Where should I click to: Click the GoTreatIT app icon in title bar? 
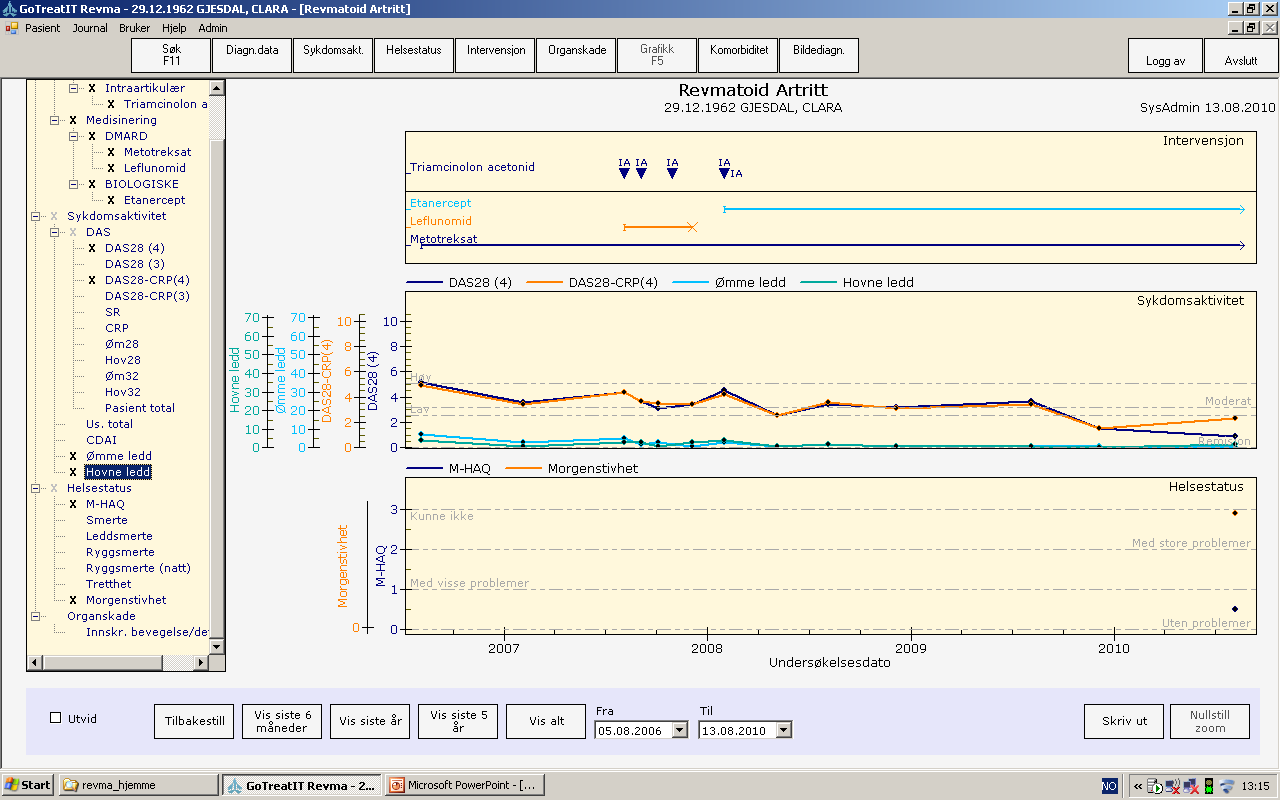coord(9,8)
